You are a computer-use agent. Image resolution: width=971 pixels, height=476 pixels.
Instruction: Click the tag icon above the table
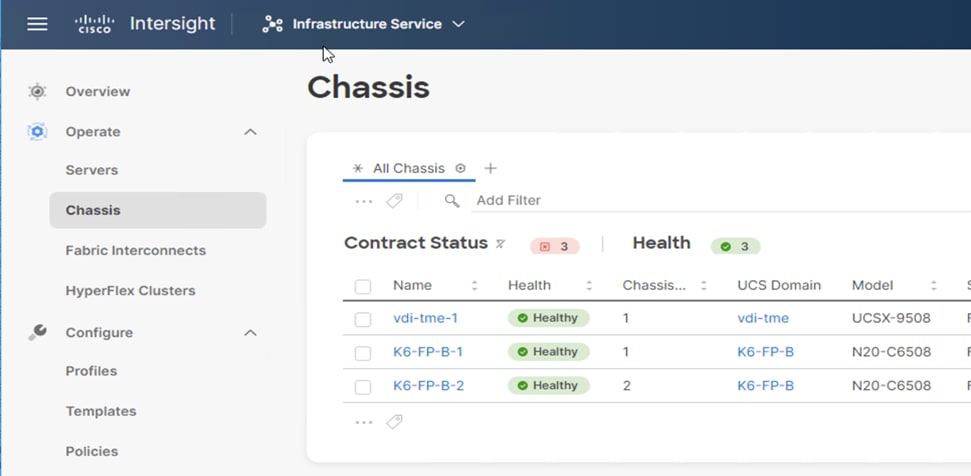pyautogui.click(x=394, y=201)
